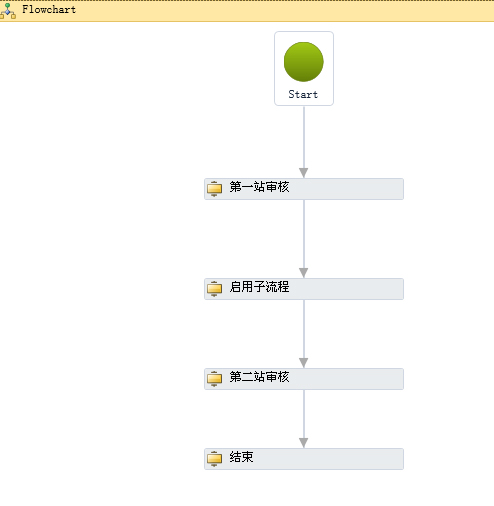
Task: Click the Flowchart header title
Action: pyautogui.click(x=49, y=9)
